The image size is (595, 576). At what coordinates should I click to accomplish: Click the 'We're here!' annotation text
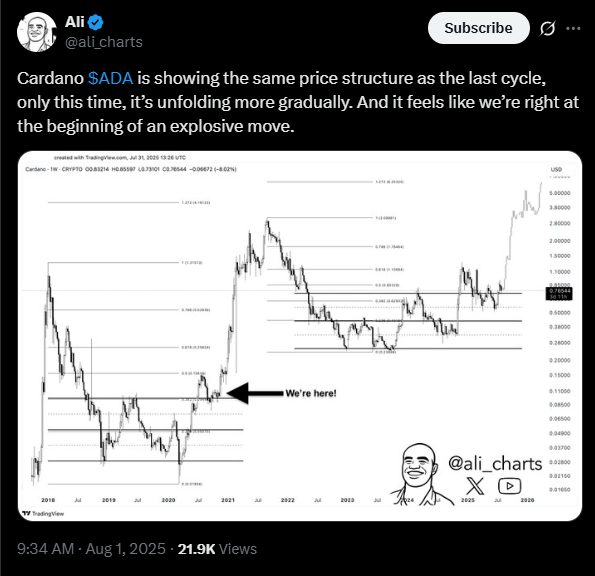click(x=311, y=393)
